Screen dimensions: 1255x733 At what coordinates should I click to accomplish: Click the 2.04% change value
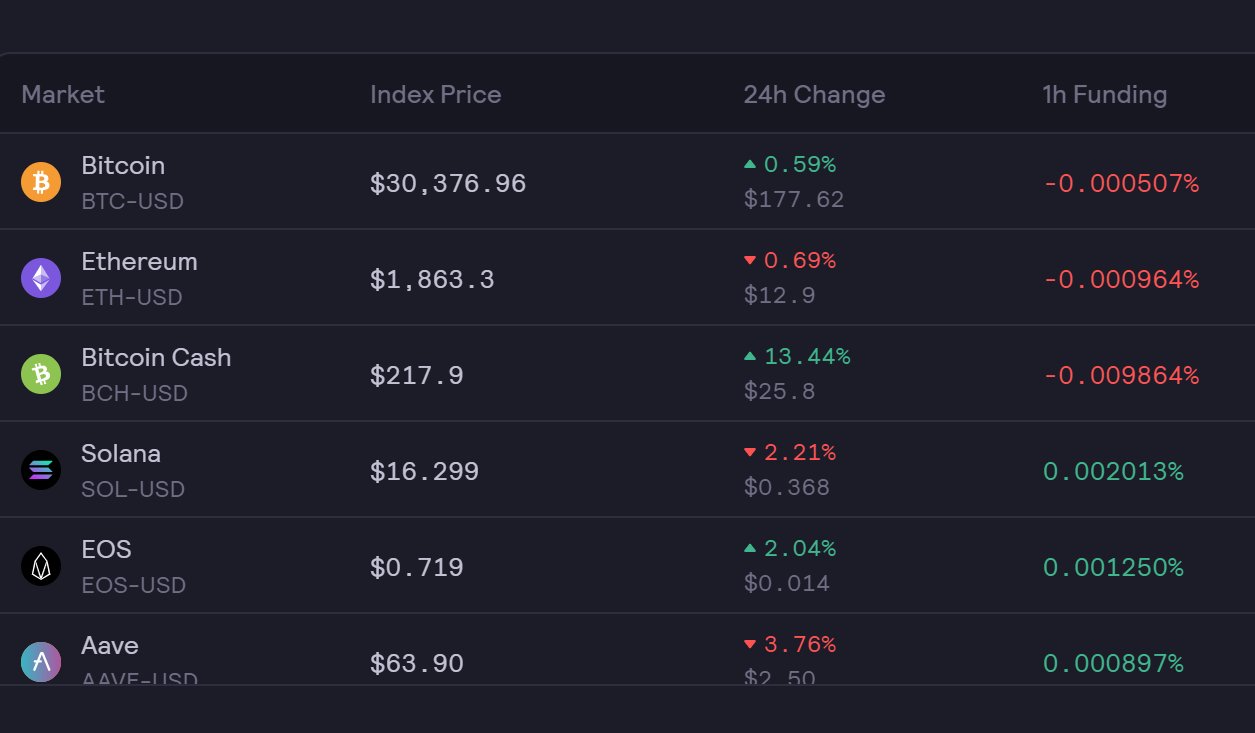pyautogui.click(x=800, y=548)
